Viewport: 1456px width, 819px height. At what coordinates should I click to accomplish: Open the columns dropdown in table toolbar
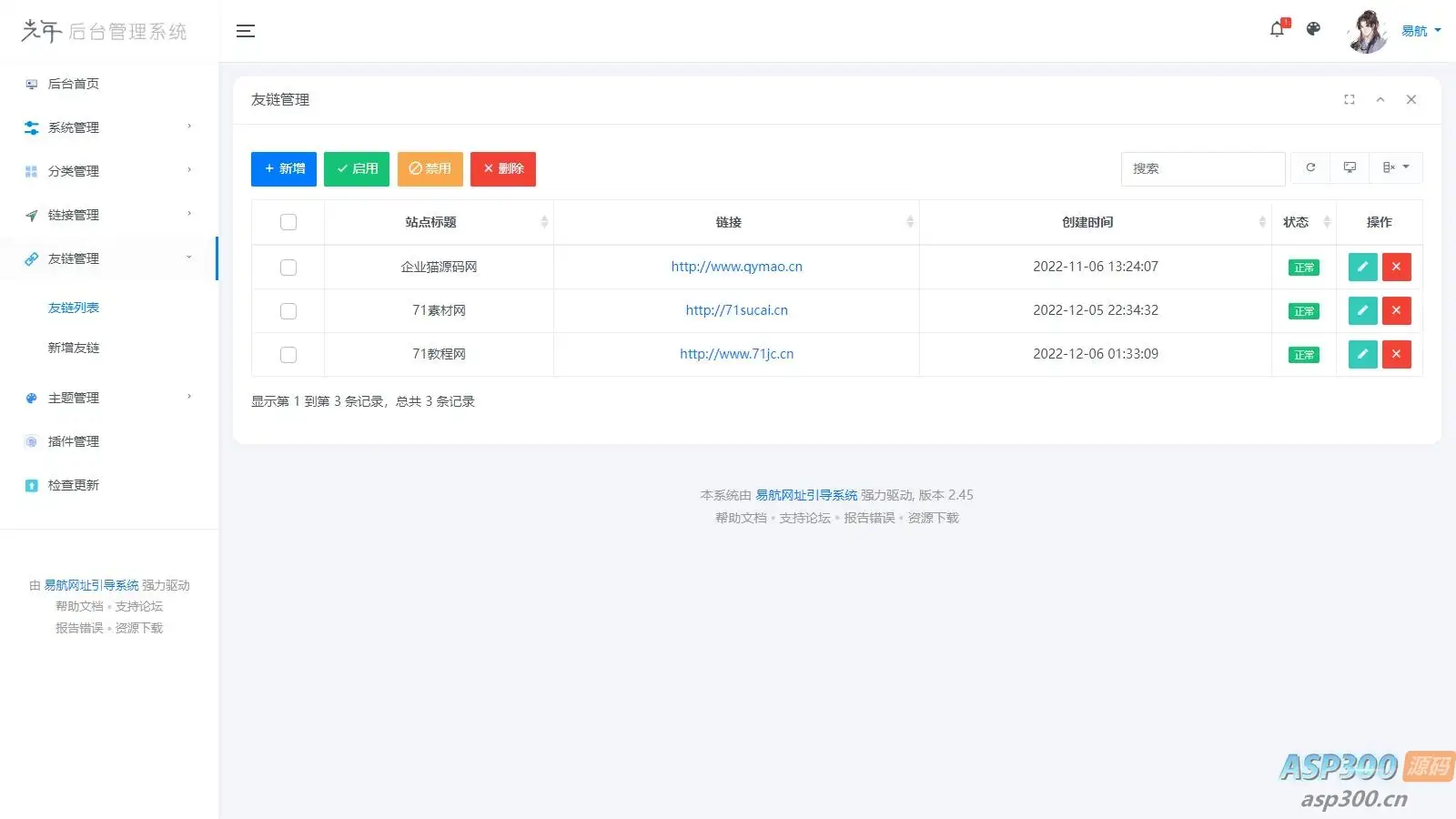pyautogui.click(x=1396, y=167)
